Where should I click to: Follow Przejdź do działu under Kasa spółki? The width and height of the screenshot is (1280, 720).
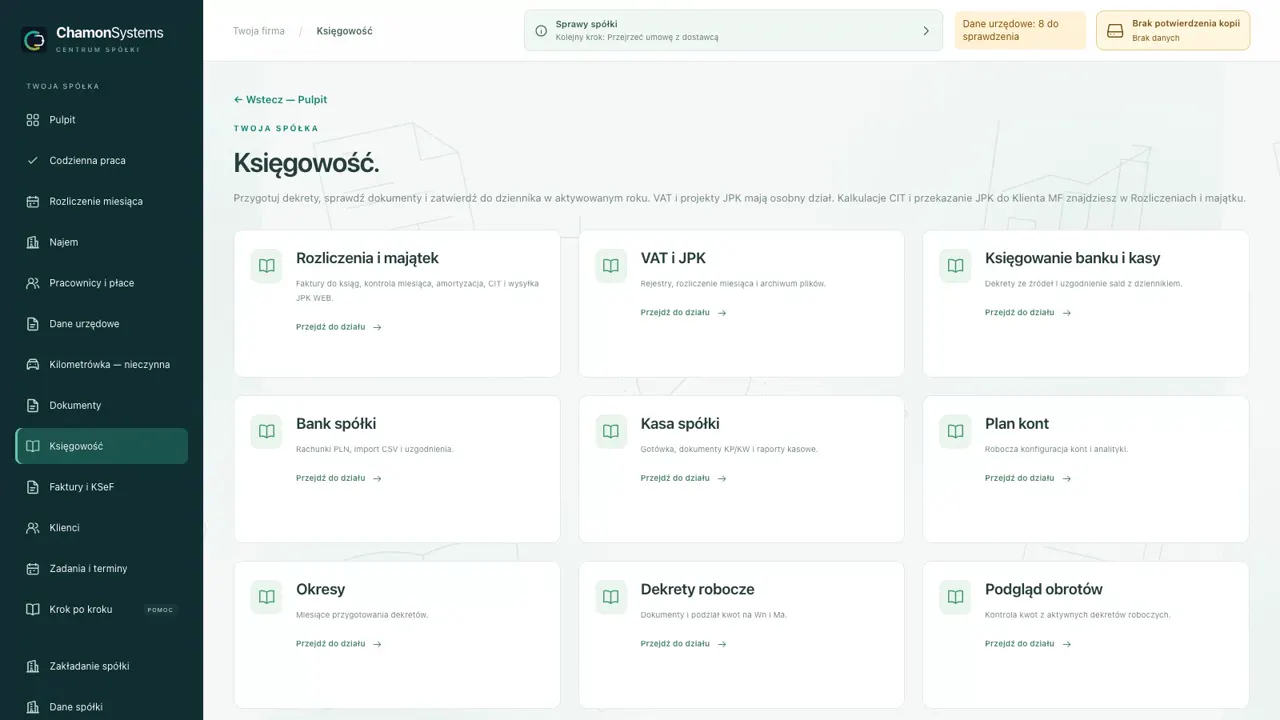[x=684, y=478]
